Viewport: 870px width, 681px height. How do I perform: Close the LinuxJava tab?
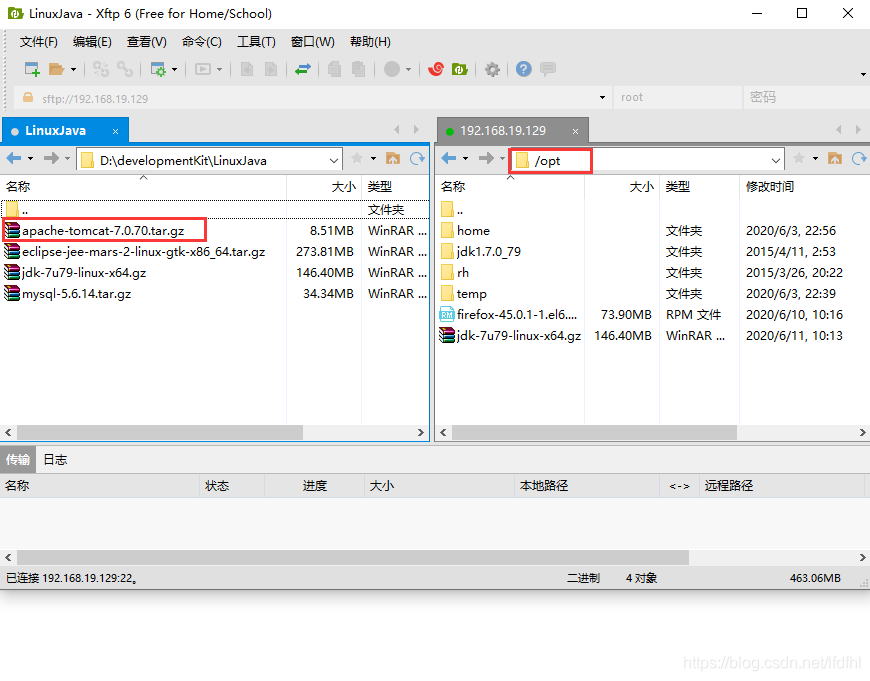[x=115, y=132]
